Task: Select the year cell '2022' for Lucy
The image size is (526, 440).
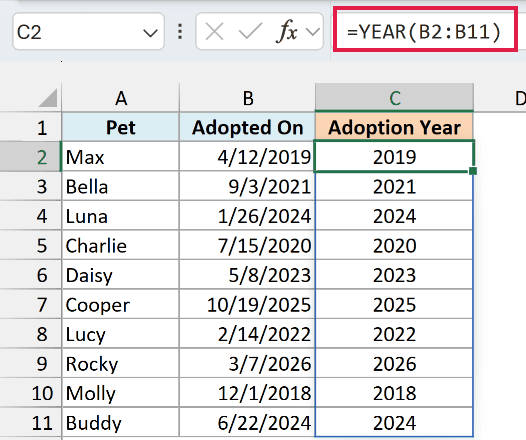Action: (394, 334)
